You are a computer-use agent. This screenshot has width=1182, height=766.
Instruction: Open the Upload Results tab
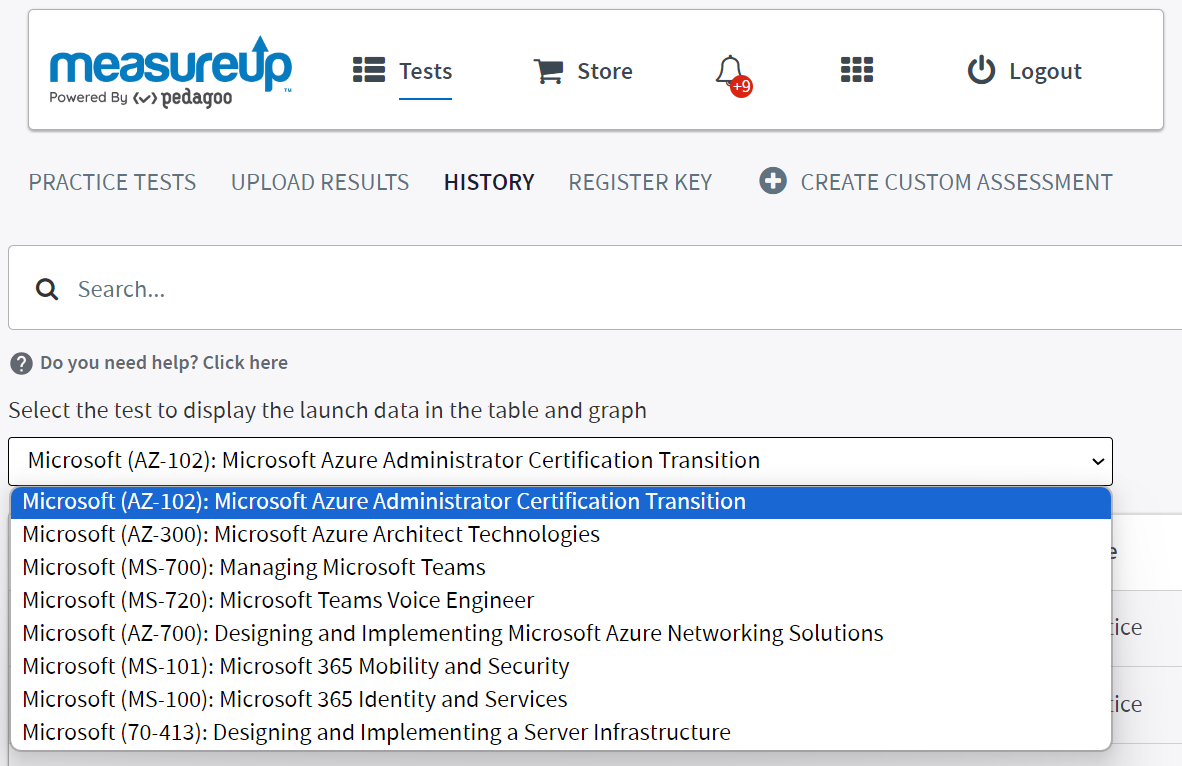[320, 182]
